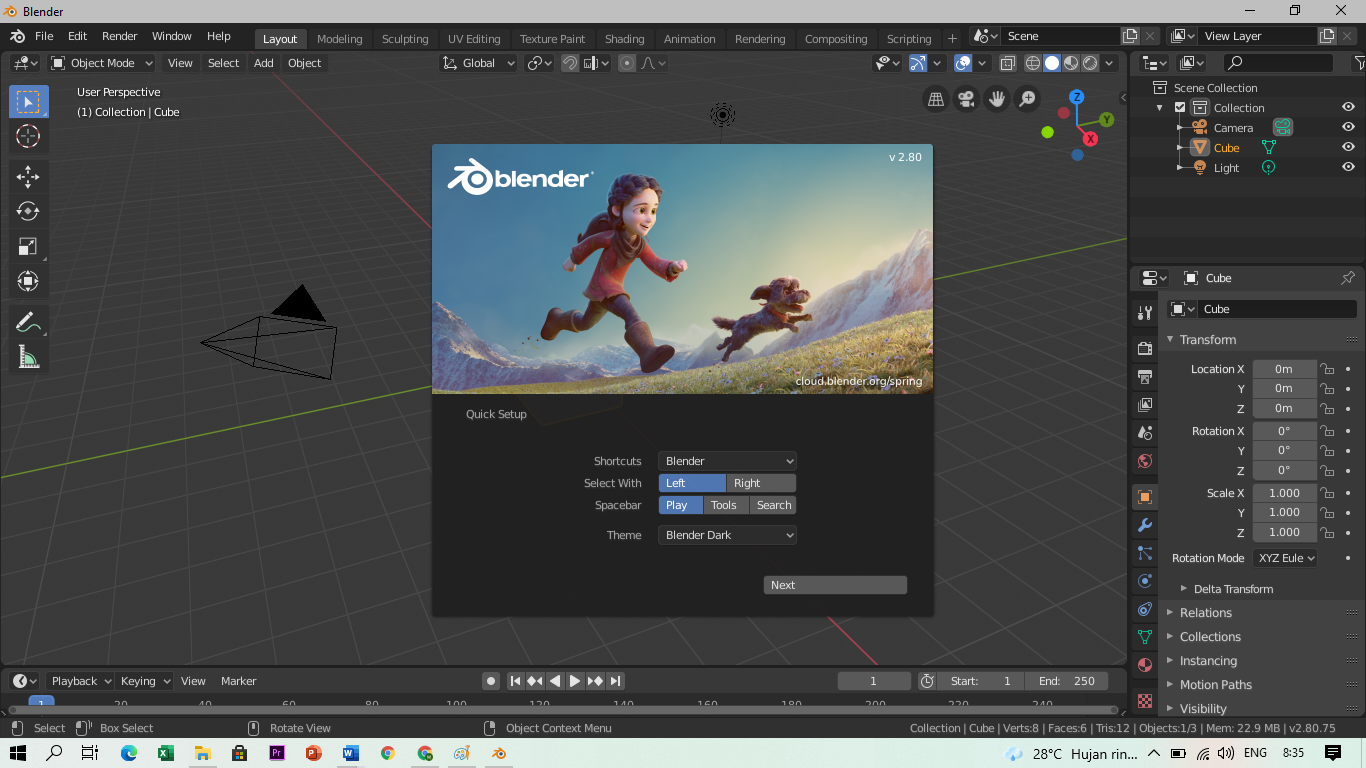Viewport: 1366px width, 768px height.
Task: Choose the Measure ruler tool
Action: pyautogui.click(x=28, y=357)
